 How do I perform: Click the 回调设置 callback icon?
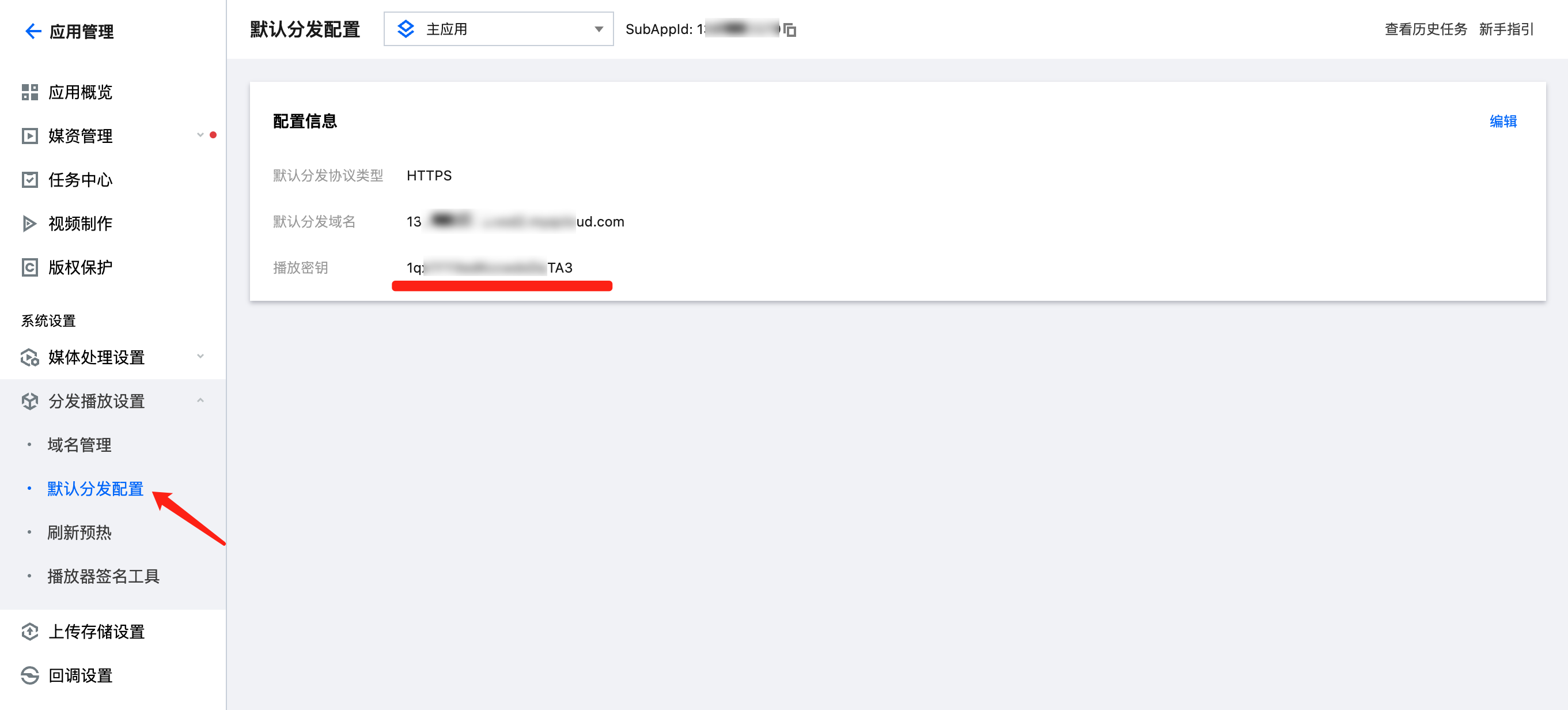30,675
